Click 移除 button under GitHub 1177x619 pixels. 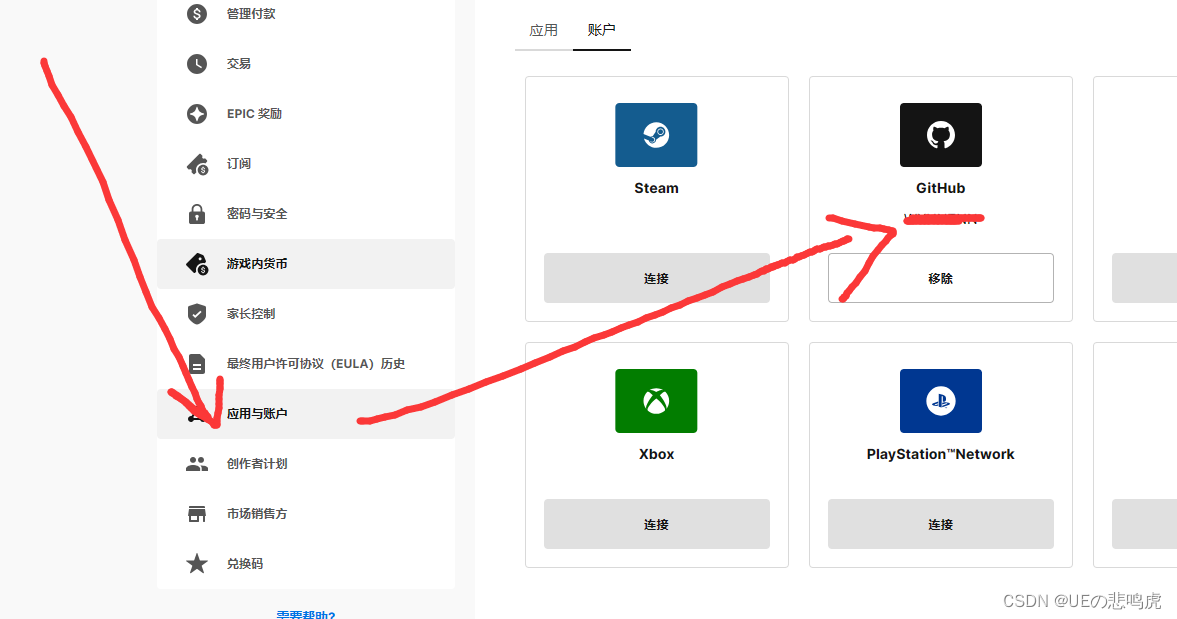tap(941, 278)
